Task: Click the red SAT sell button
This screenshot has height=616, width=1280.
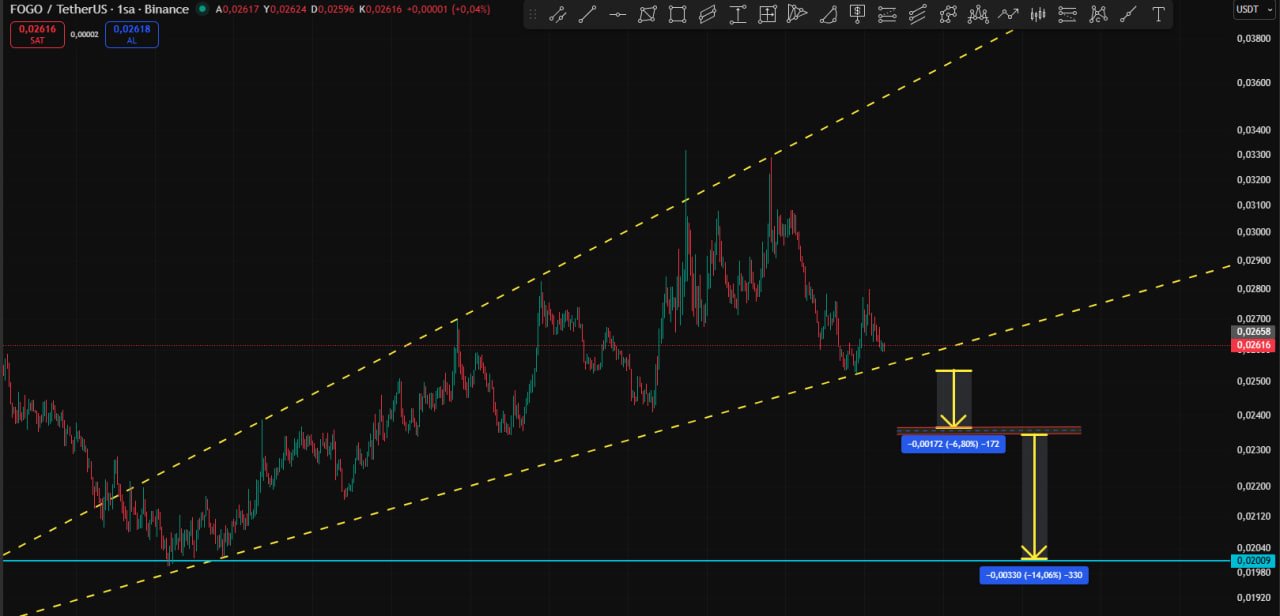Action: pyautogui.click(x=38, y=34)
